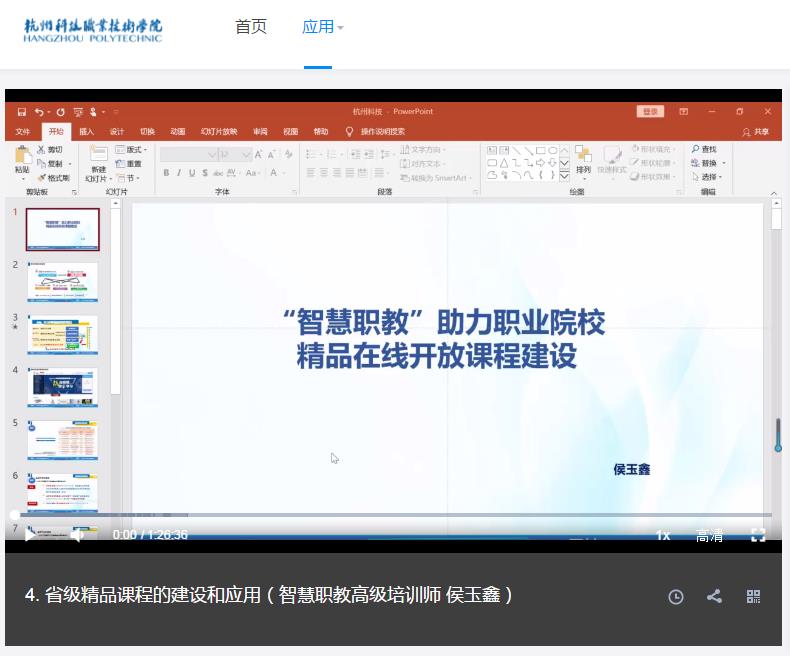Click the Hangzhou Polytechnic logo
Viewport: 790px width, 656px height.
pos(93,30)
